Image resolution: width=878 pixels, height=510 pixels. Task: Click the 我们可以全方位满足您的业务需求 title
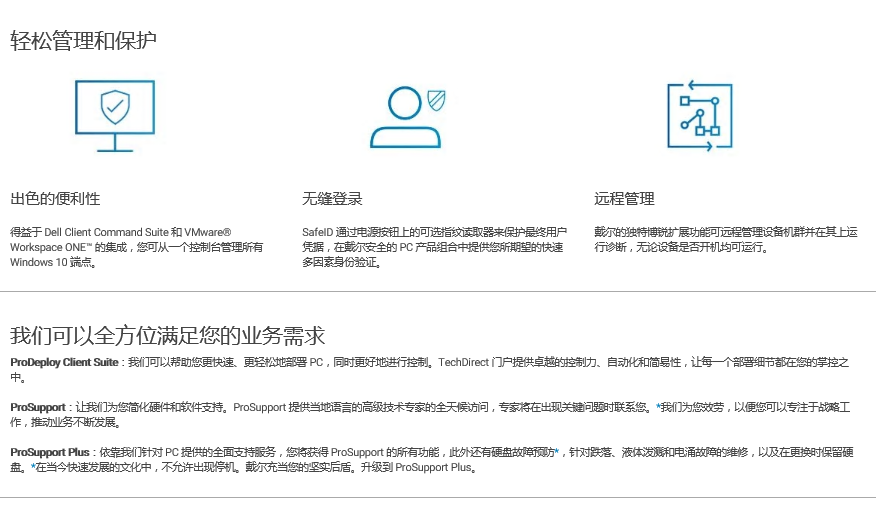167,334
